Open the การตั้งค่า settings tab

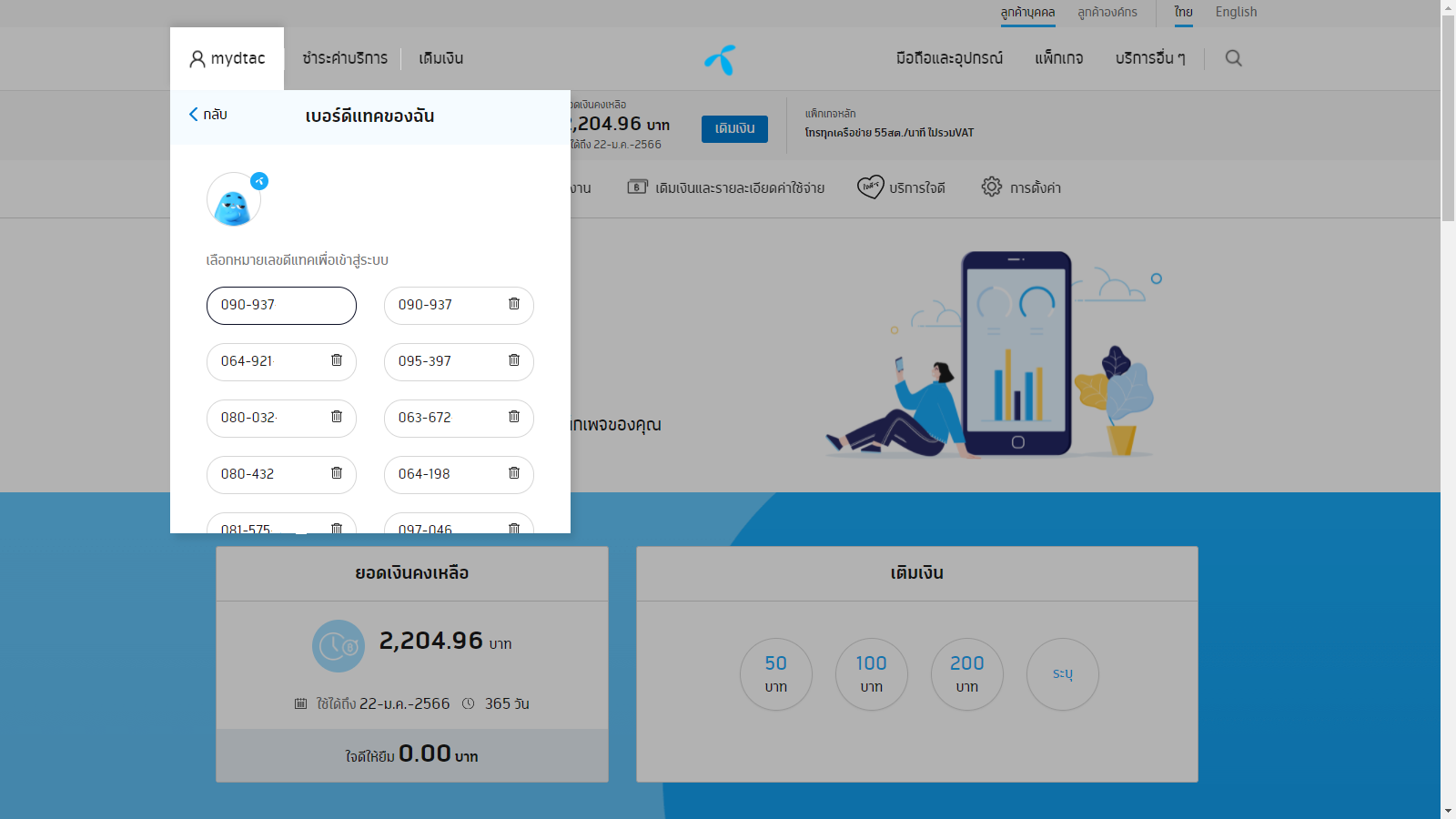click(1021, 187)
